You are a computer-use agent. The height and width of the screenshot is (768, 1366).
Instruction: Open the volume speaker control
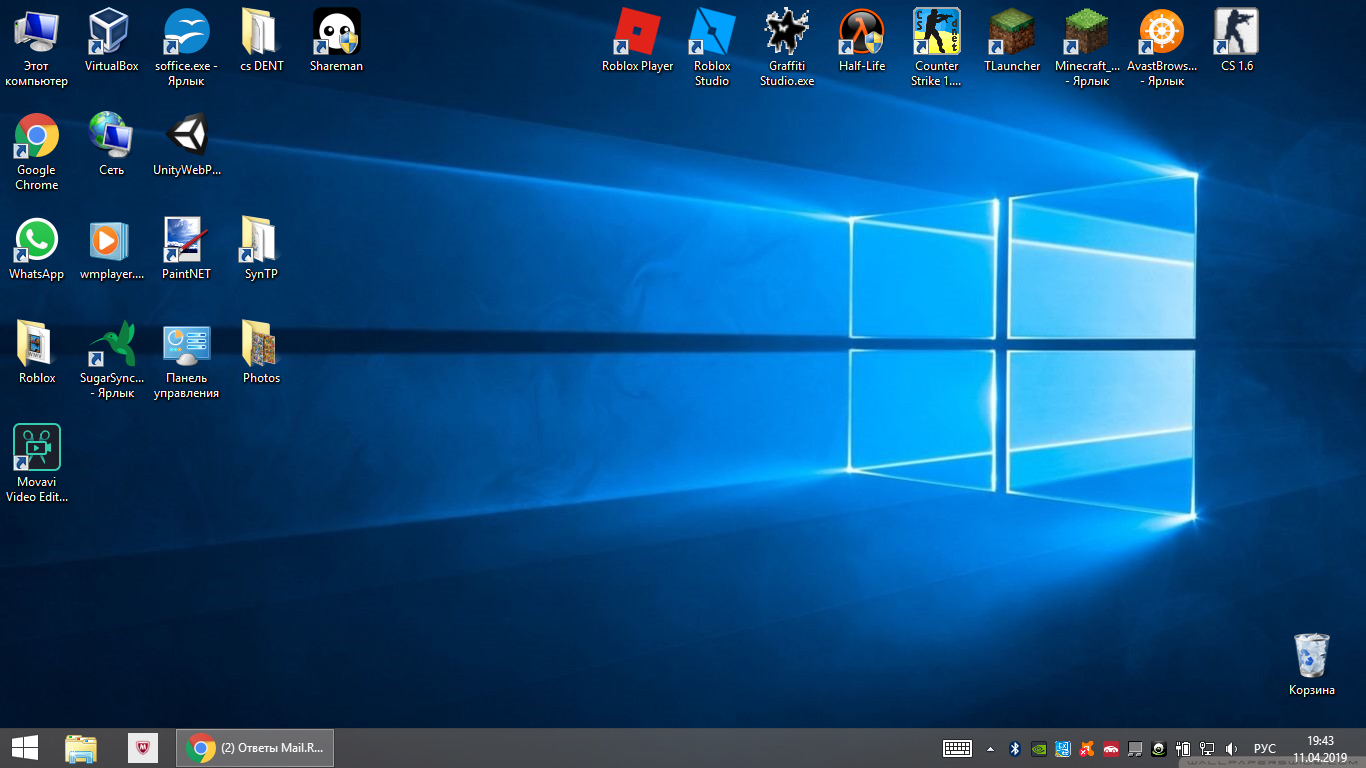[1231, 748]
